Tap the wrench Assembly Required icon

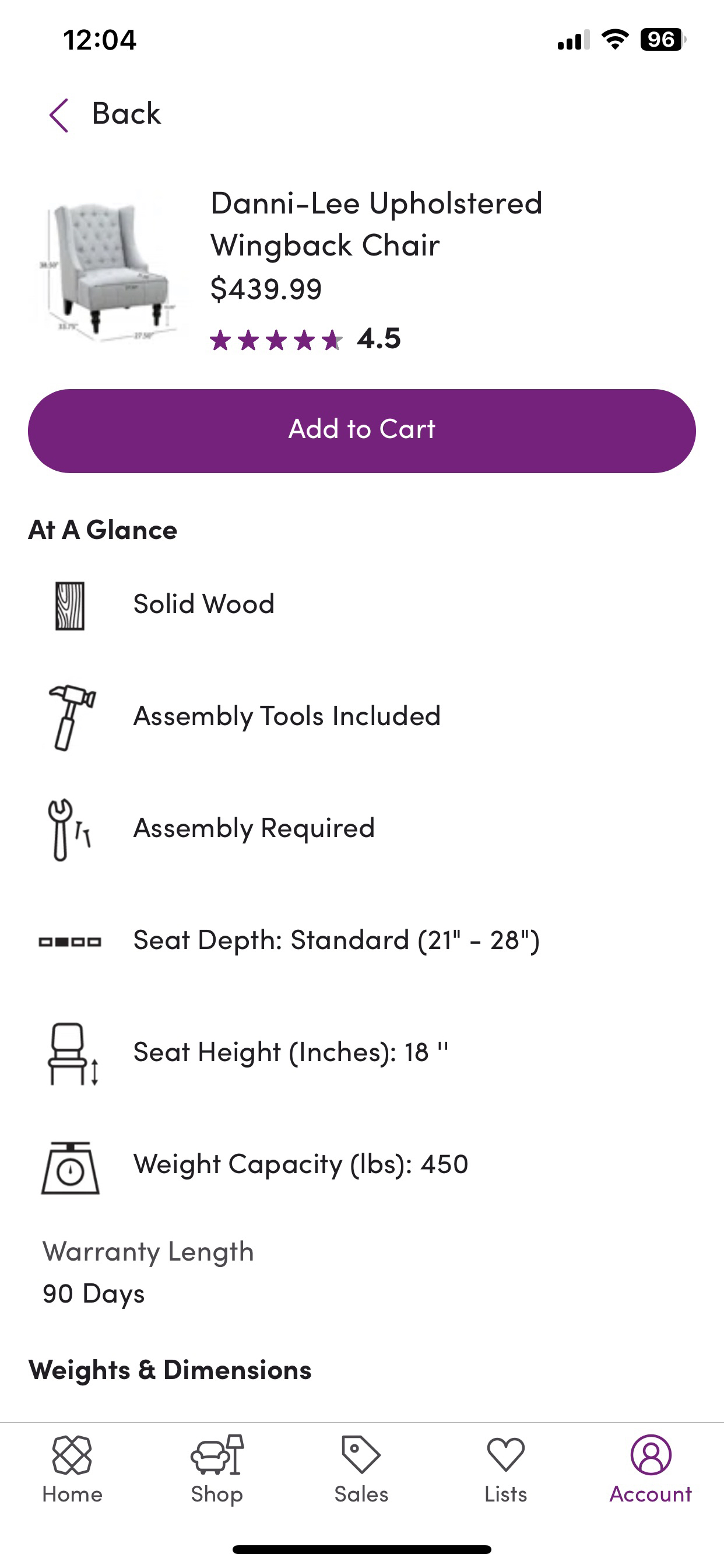[69, 829]
